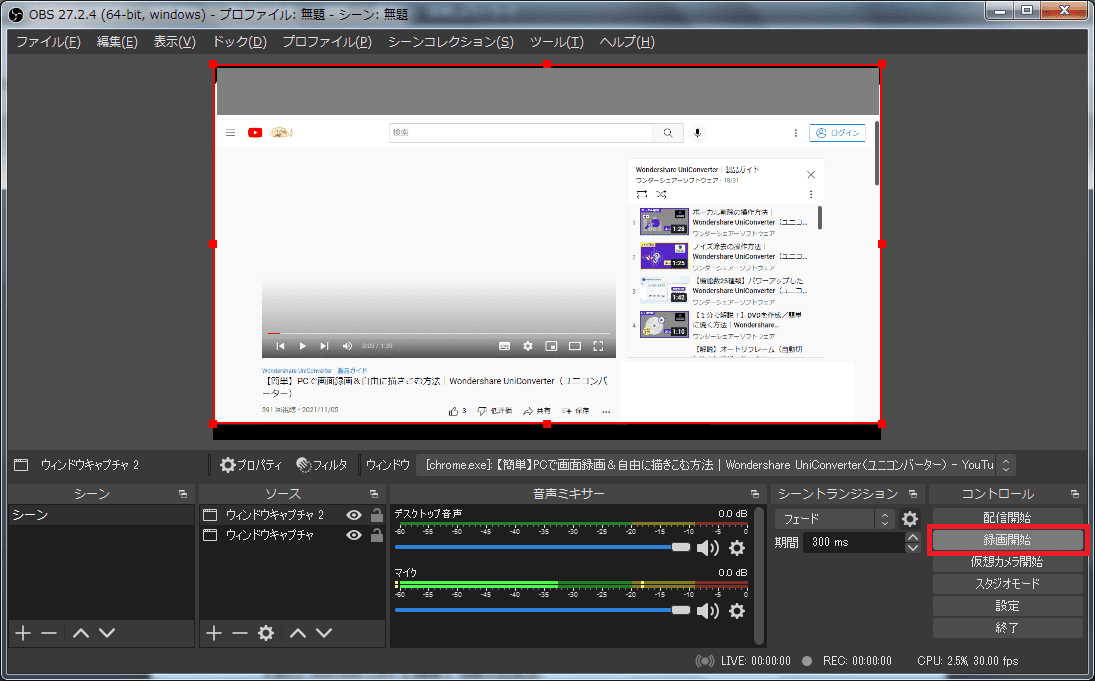Decrease the transition duration with down arrow
This screenshot has height=681, width=1095.
point(913,547)
